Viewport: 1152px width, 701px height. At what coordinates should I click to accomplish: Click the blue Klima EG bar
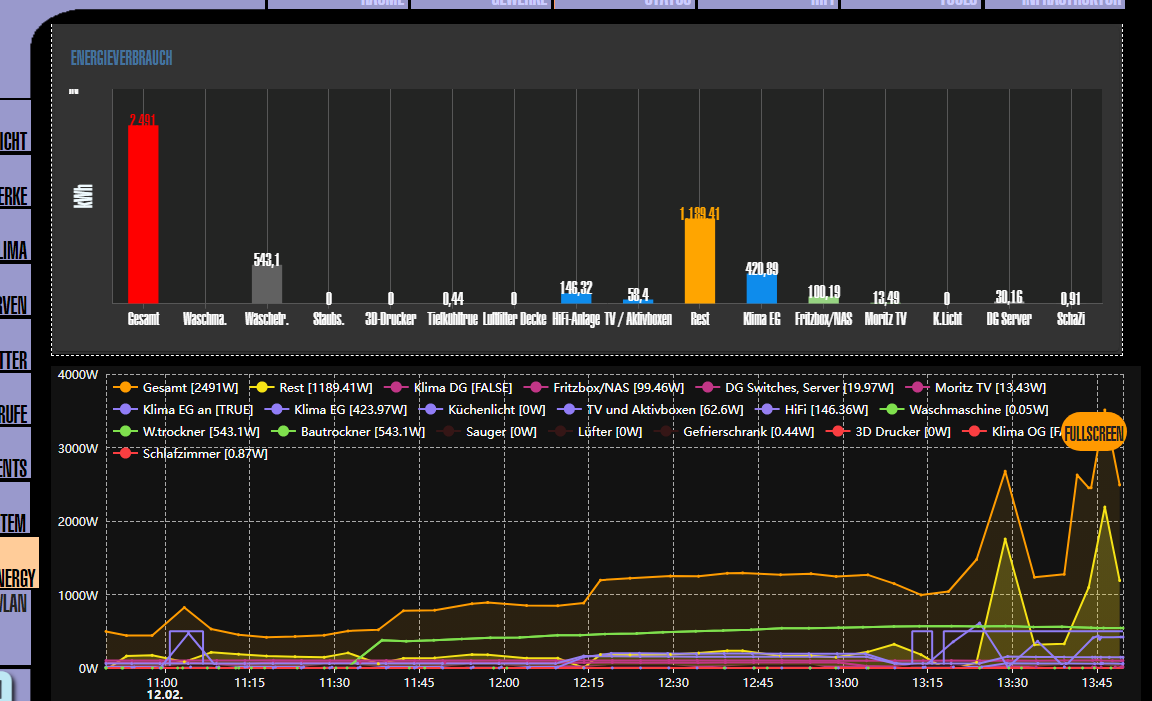click(x=762, y=289)
